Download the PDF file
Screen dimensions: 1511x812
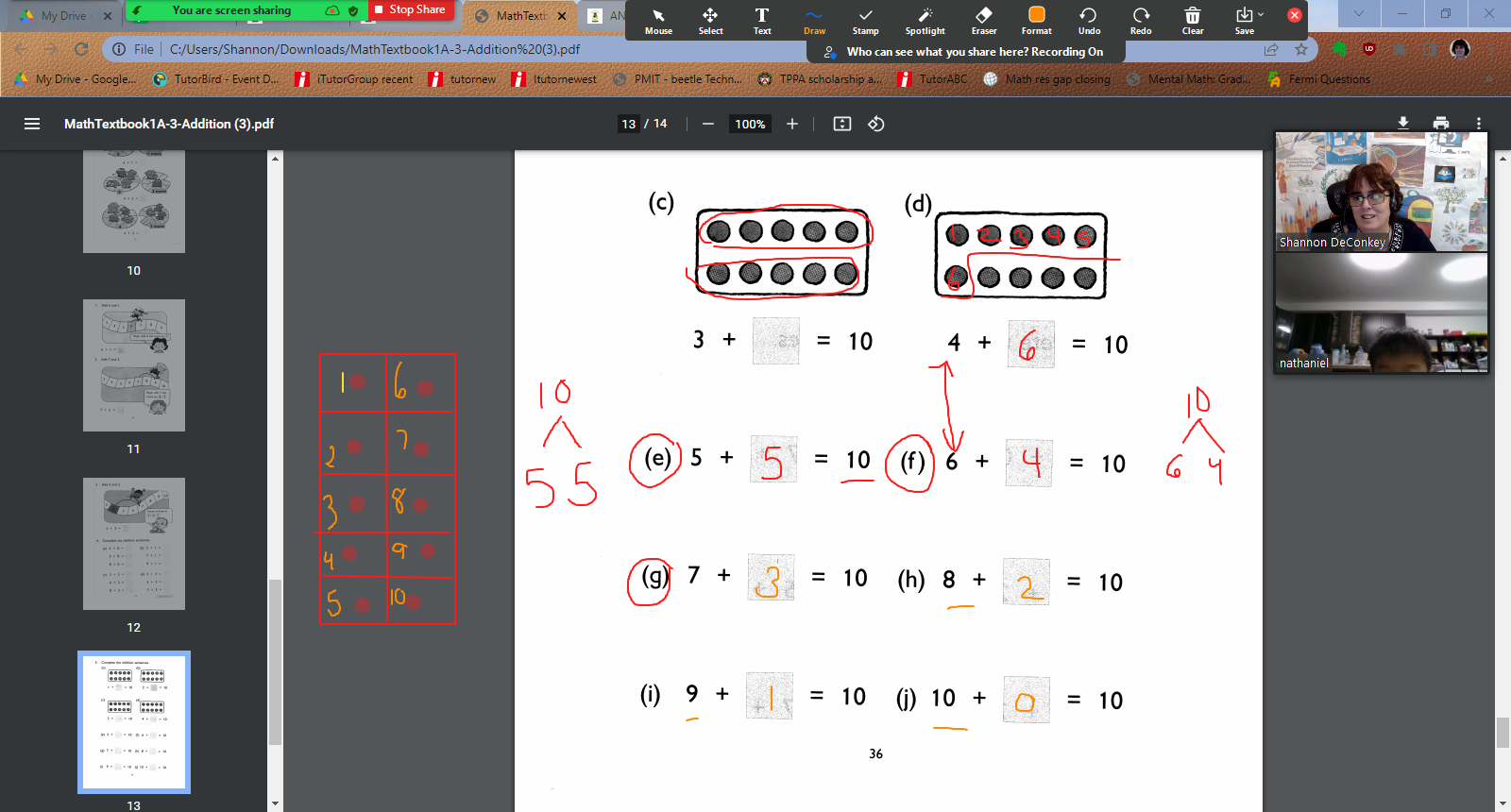coord(1403,124)
